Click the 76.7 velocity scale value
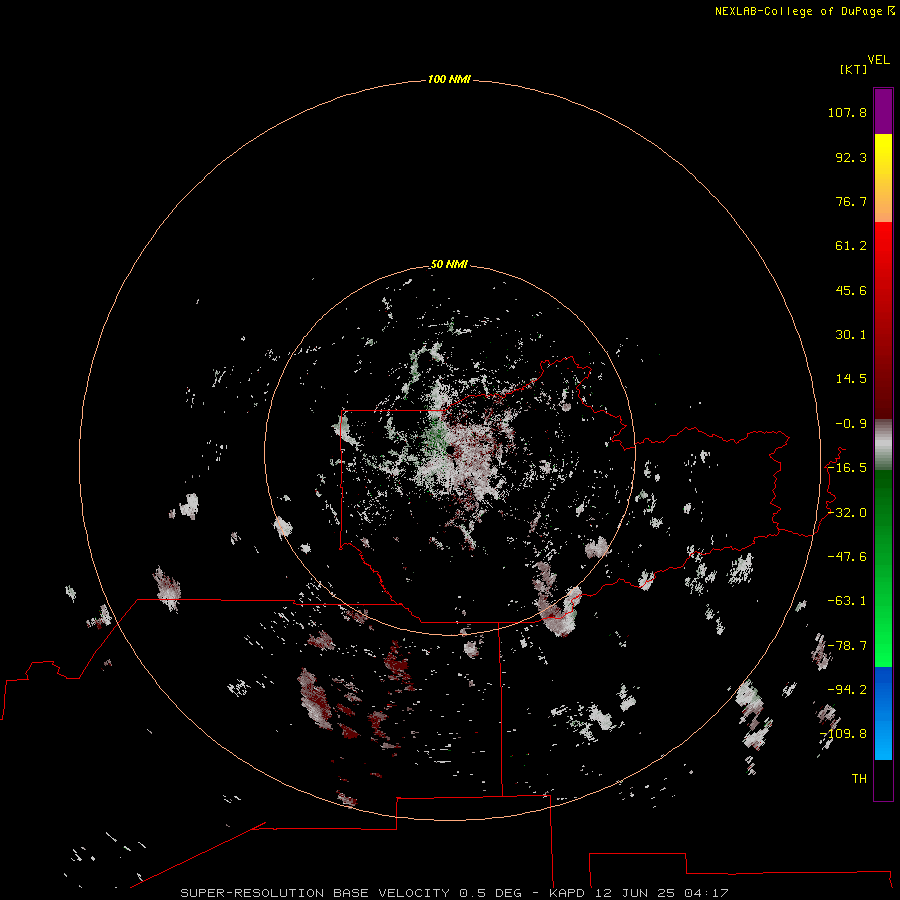Screen dimensions: 900x900 coord(851,201)
